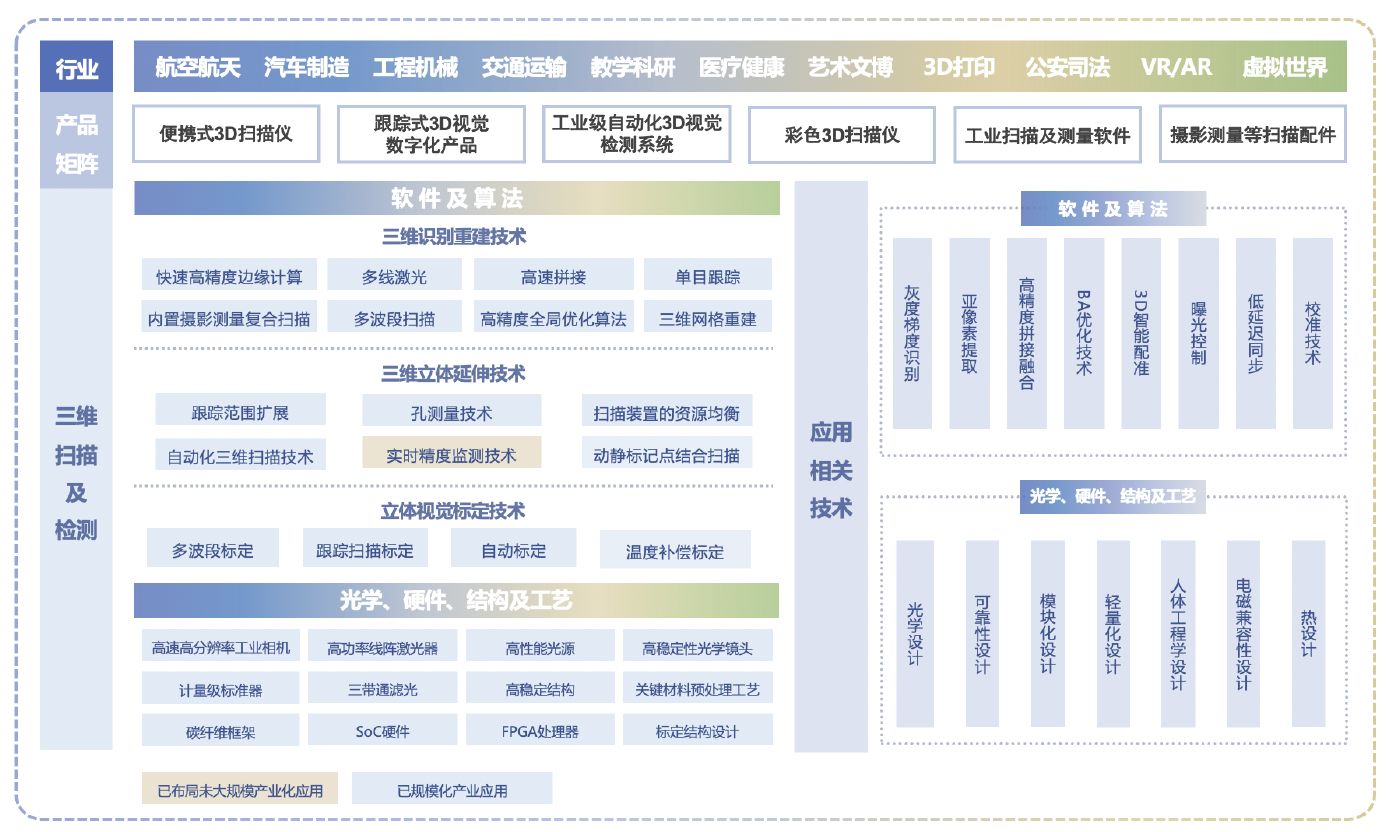Select the SoC硬件 cell
This screenshot has height=832, width=1388.
click(382, 730)
